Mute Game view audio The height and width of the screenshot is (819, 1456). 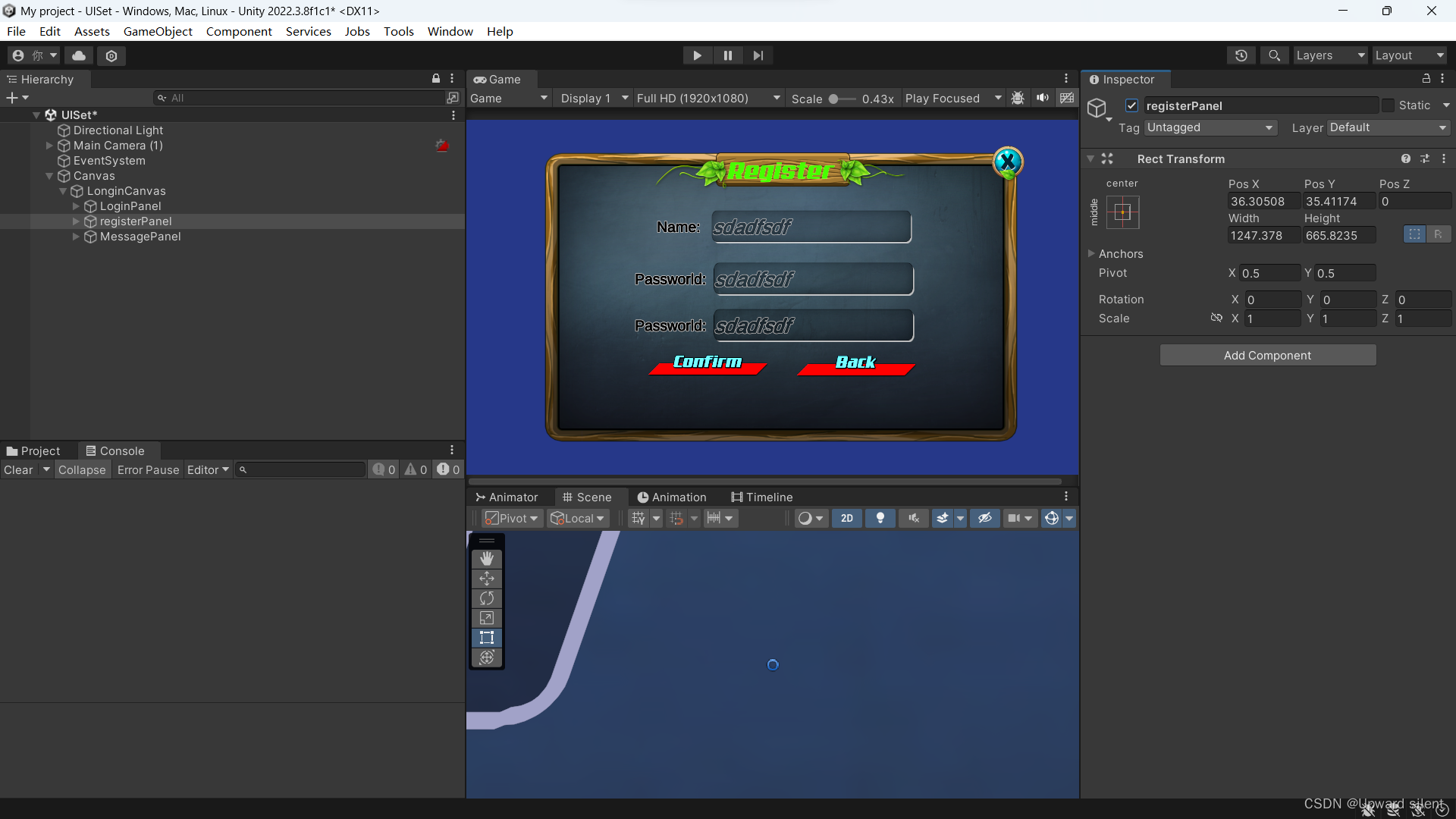point(1042,98)
